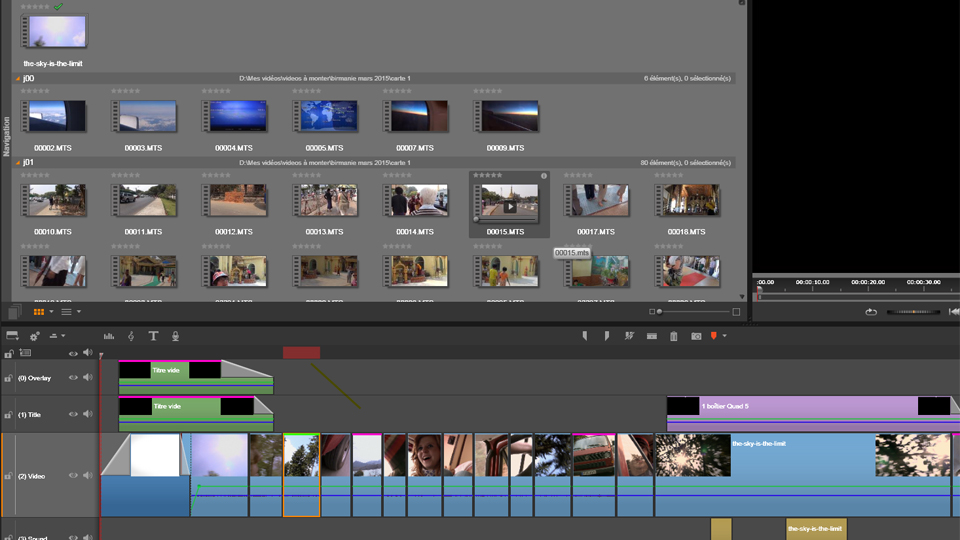The width and height of the screenshot is (960, 540).
Task: Click the ScoreFitter treble clef icon
Action: click(x=131, y=336)
